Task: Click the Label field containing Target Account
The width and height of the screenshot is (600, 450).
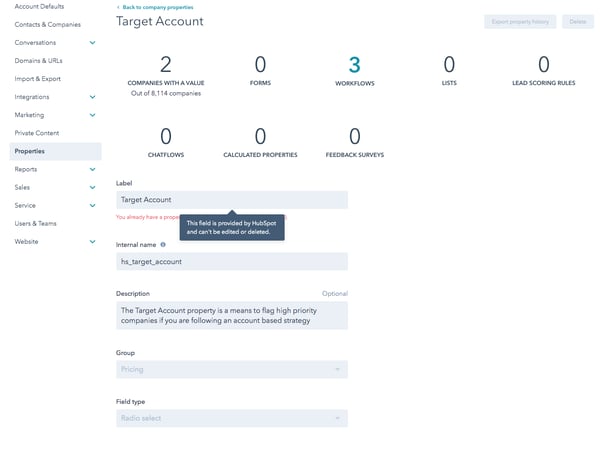Action: pyautogui.click(x=232, y=200)
